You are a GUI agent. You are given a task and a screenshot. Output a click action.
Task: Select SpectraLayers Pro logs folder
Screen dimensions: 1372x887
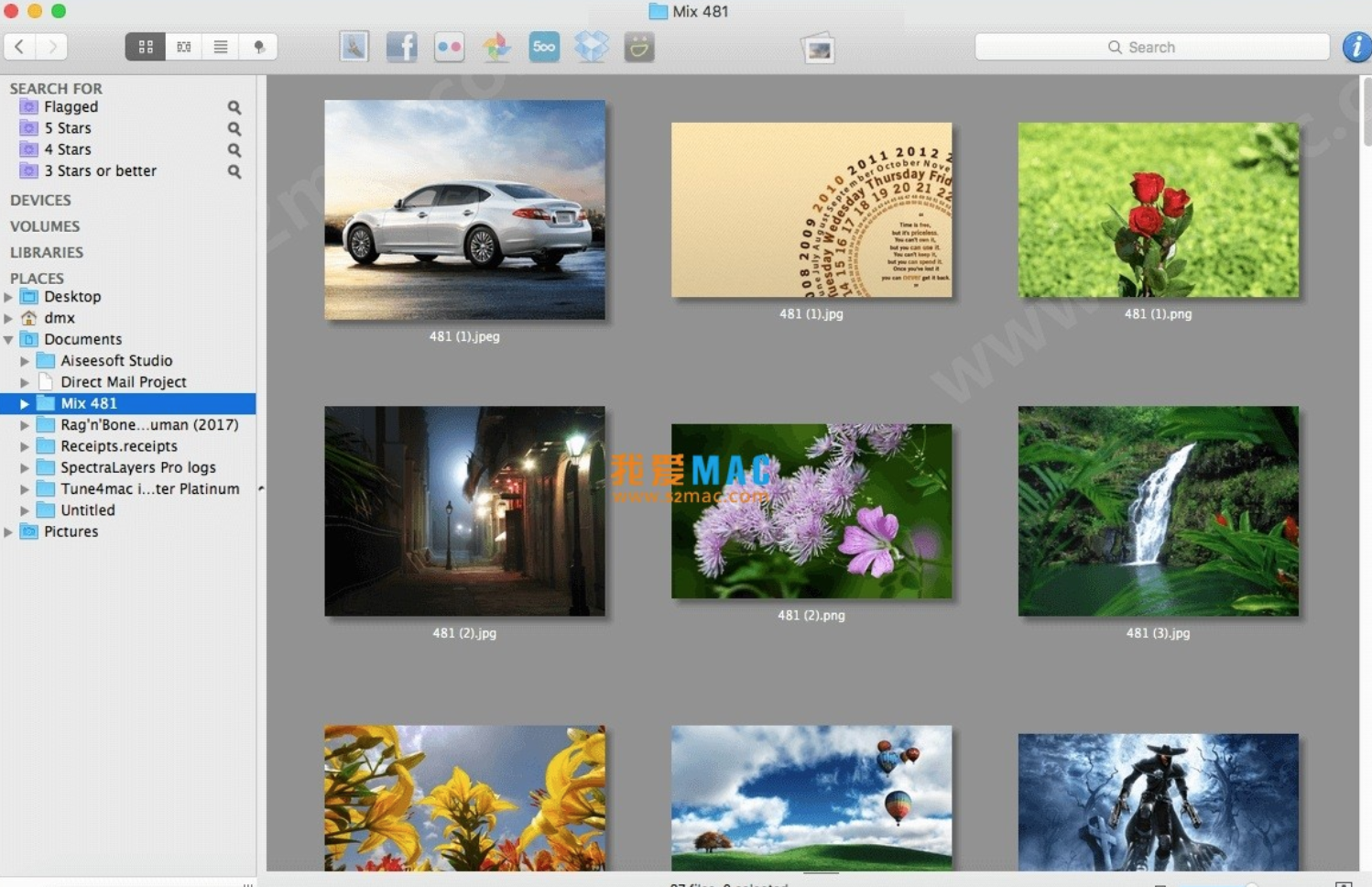pos(138,467)
